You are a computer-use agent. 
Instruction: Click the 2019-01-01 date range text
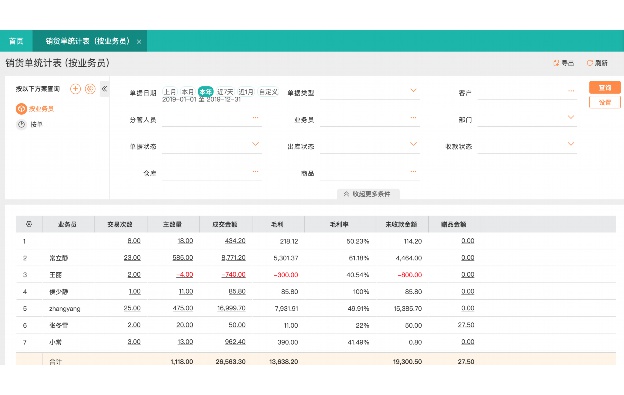click(201, 100)
